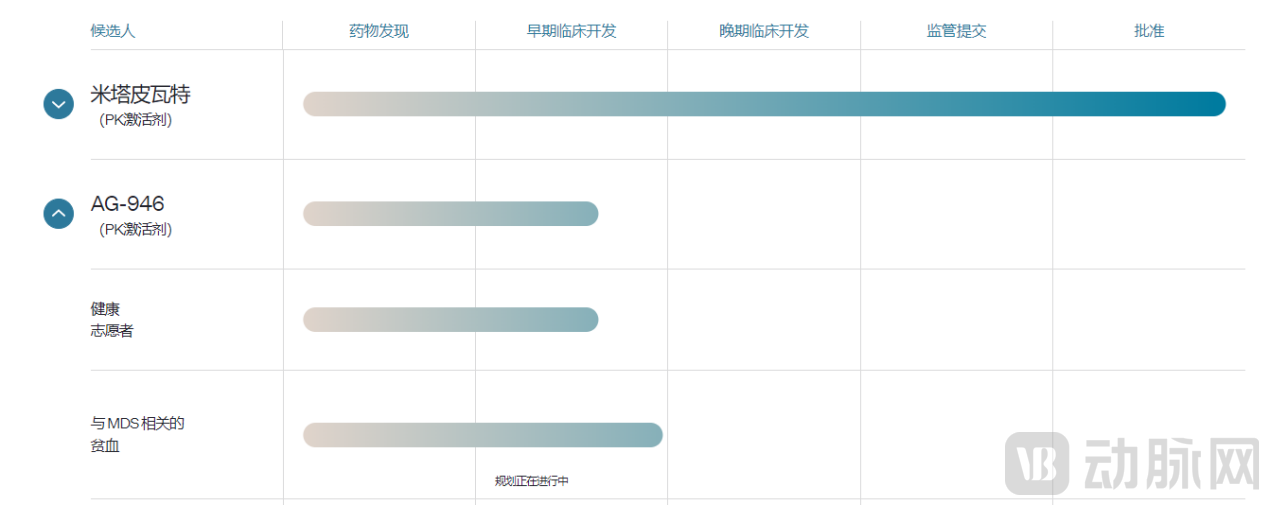Viewport: 1269px width, 505px height.
Task: Click (PK激活剂) subtitle under AG-946
Action: [135, 230]
